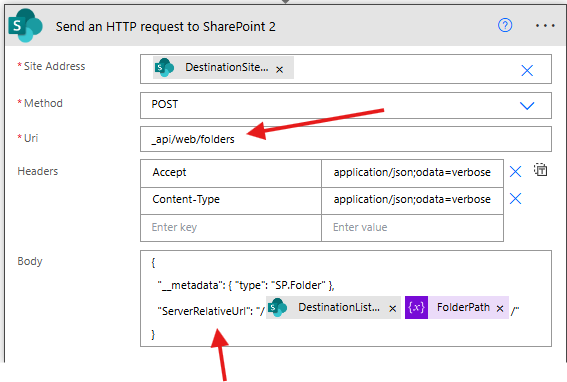Click the Headers label

click(38, 171)
